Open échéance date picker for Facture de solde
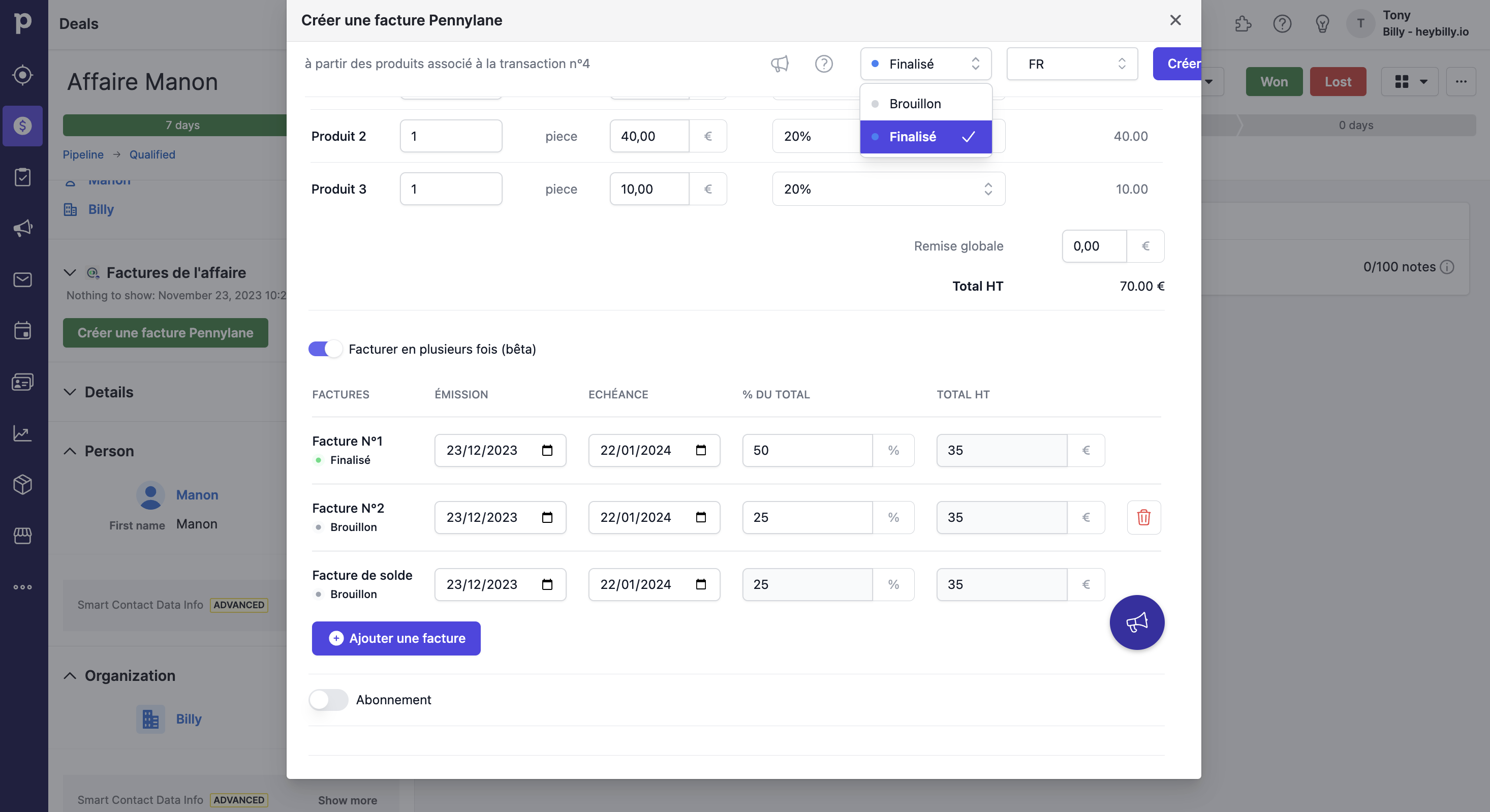This screenshot has width=1490, height=812. tap(701, 584)
